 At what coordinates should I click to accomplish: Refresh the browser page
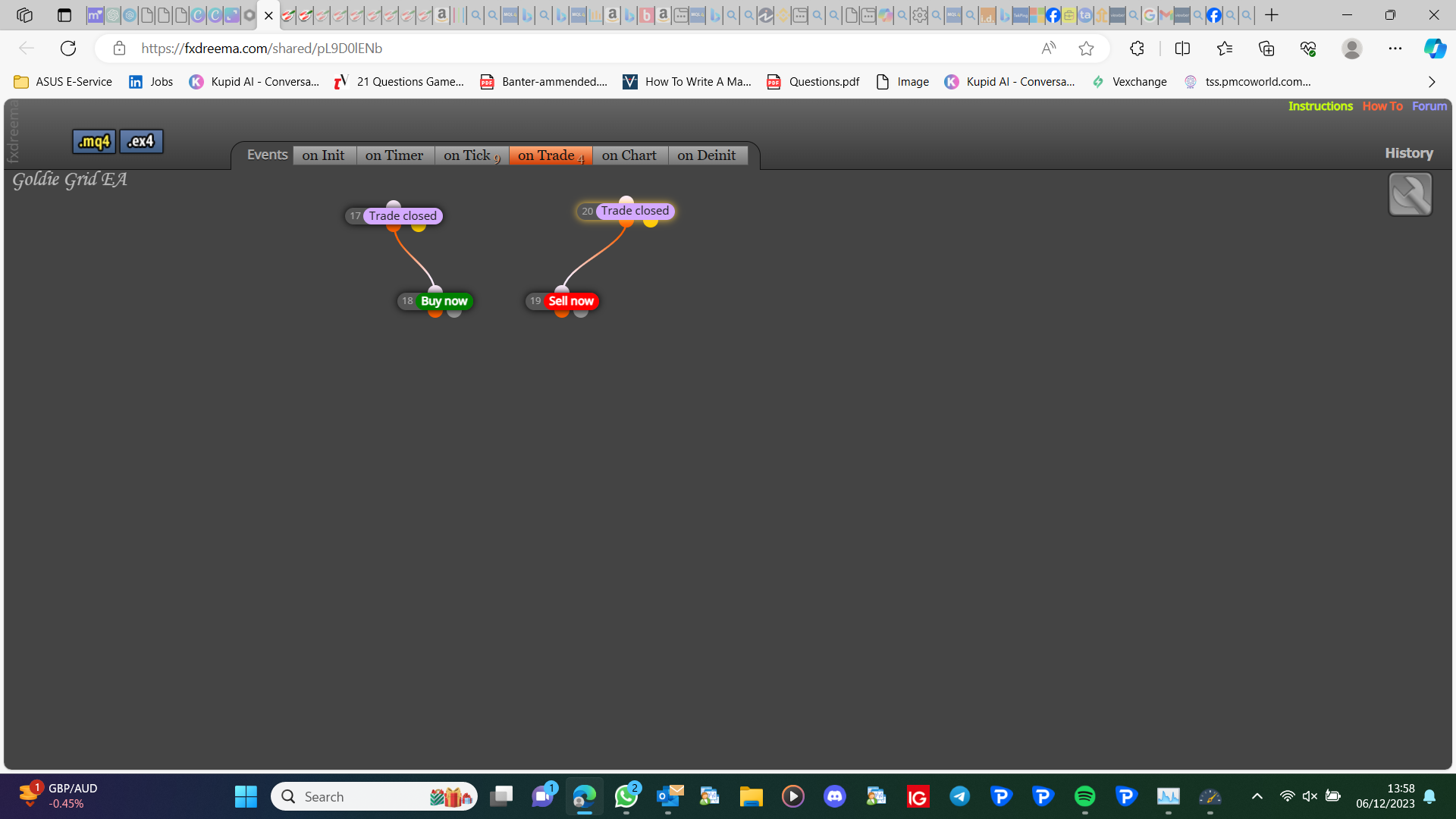(68, 49)
